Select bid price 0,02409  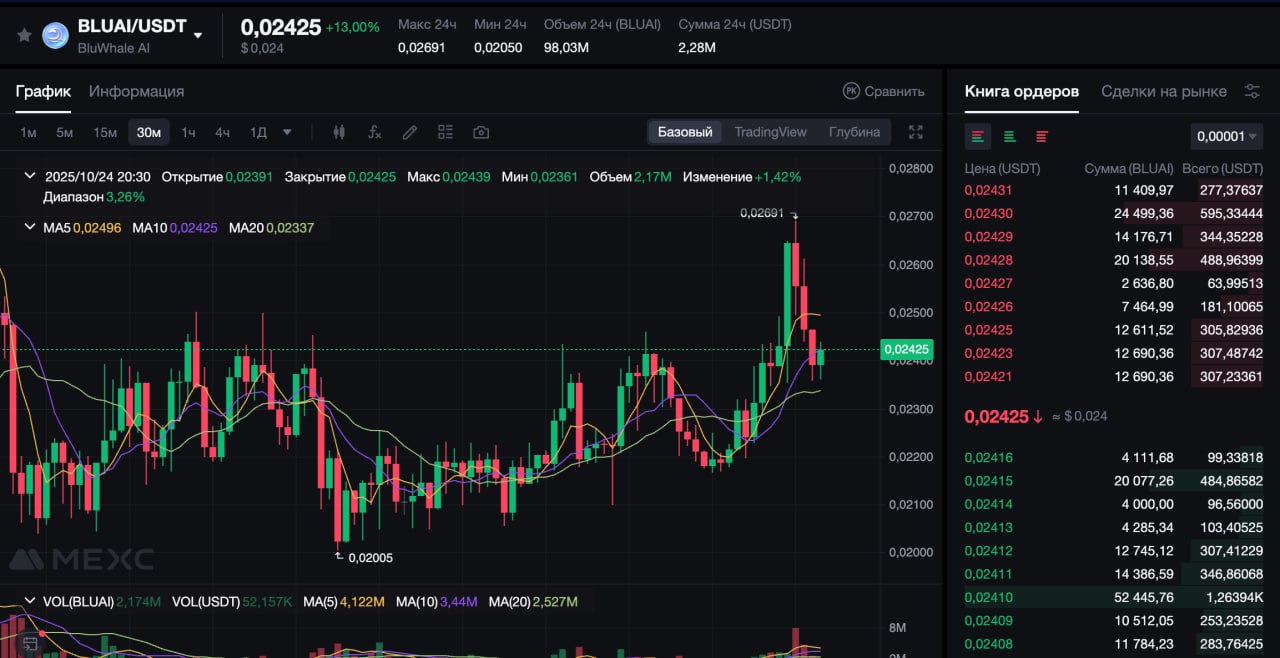coord(988,620)
